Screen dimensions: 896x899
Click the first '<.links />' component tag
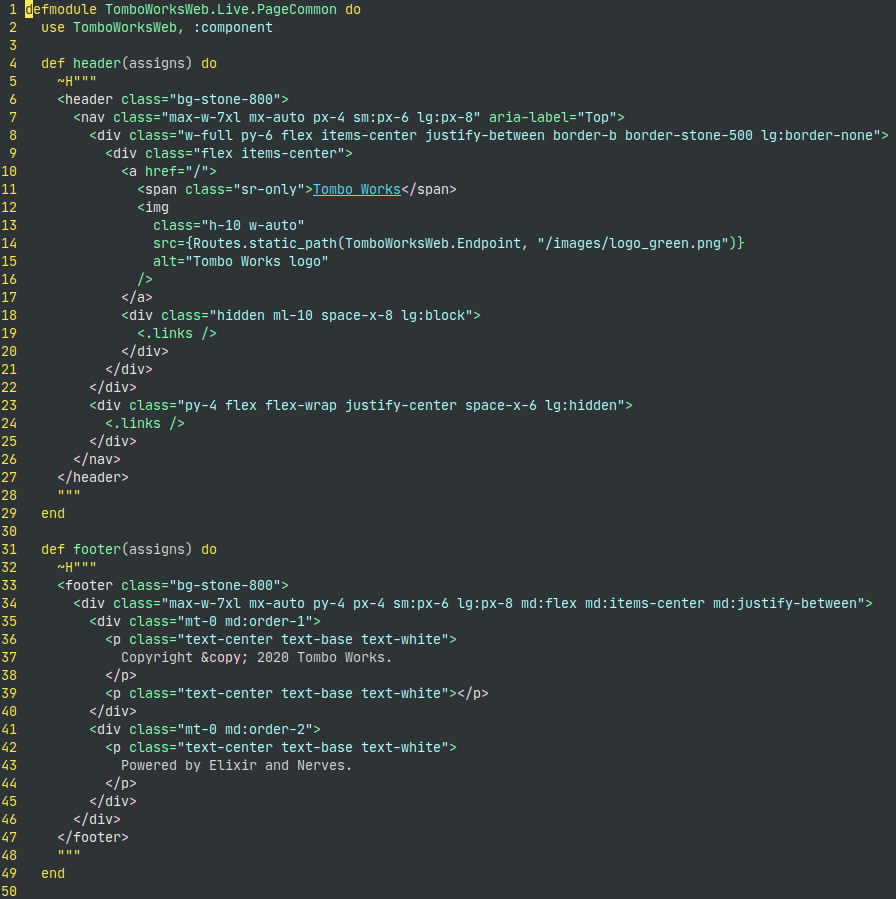(177, 333)
